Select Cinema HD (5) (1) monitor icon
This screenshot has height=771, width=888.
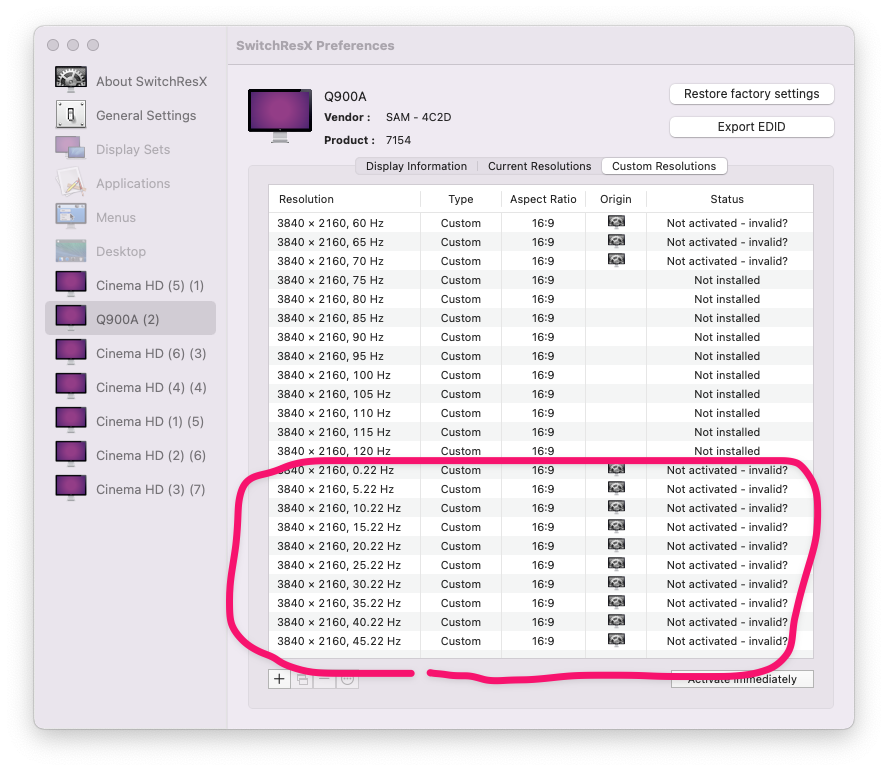click(71, 284)
